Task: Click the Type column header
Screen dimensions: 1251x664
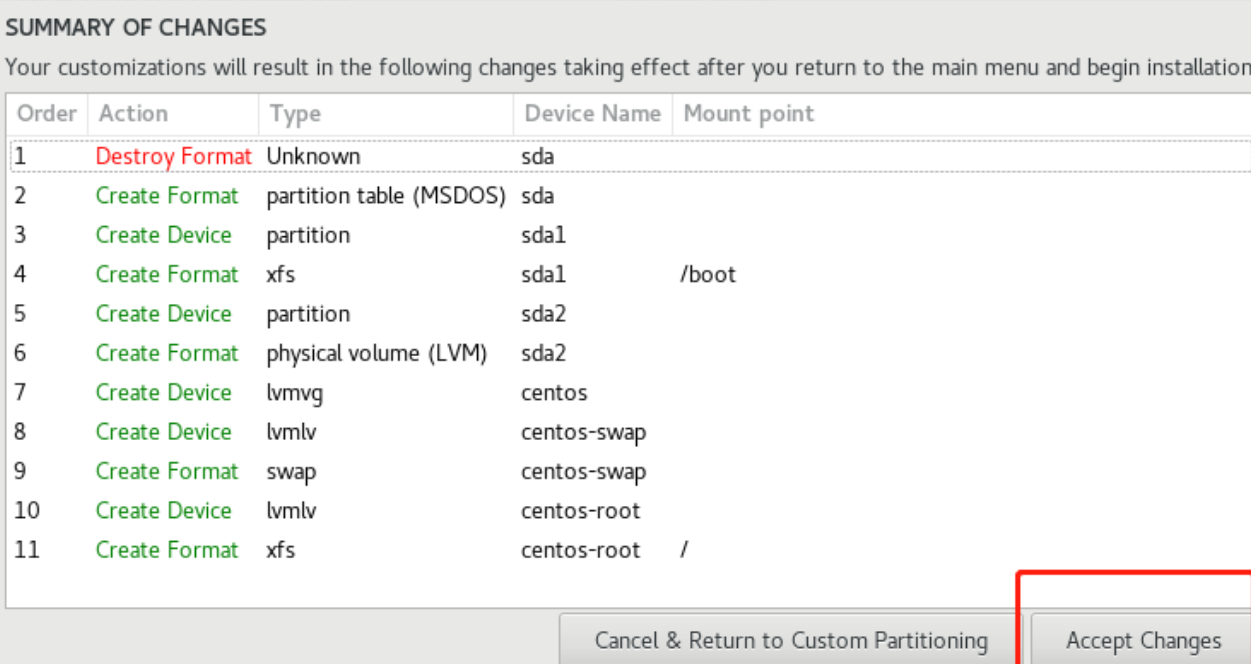Action: 294,114
